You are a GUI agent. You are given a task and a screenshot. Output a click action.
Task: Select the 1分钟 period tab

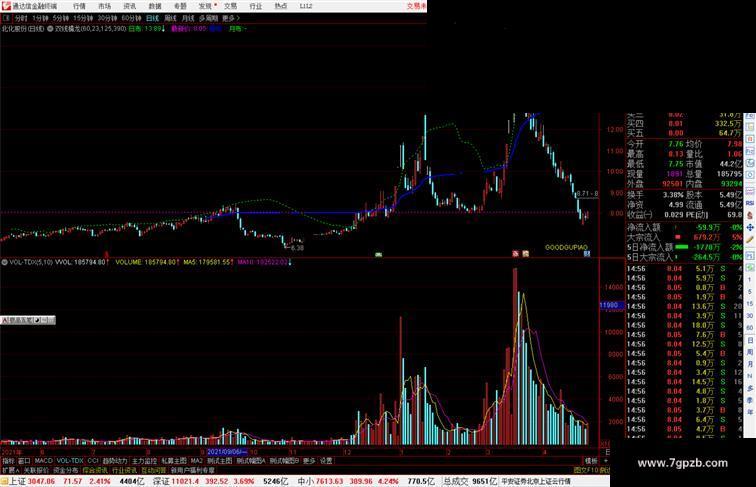tap(40, 18)
